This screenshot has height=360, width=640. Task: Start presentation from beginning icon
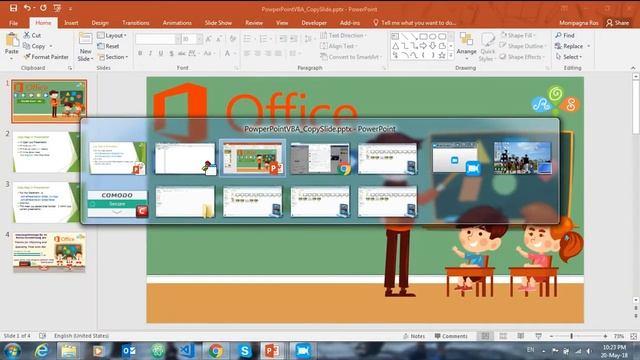pos(57,8)
